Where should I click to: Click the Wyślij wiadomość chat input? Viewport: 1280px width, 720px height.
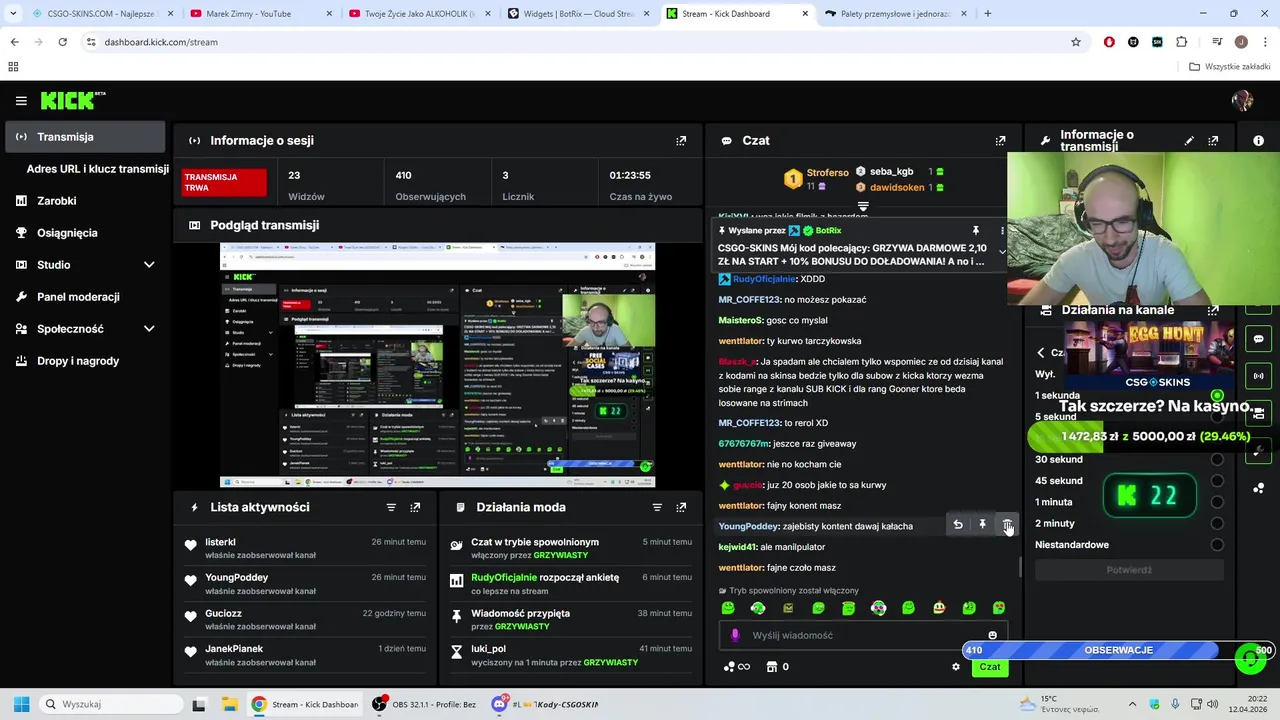863,635
